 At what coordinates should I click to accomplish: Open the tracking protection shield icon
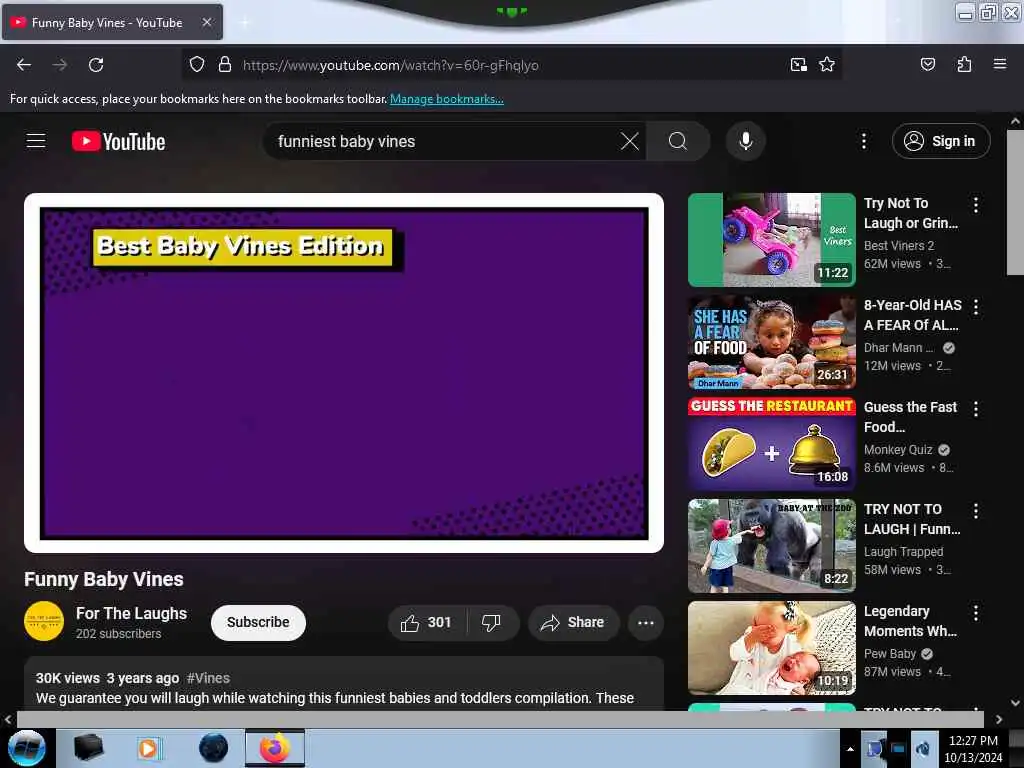197,65
